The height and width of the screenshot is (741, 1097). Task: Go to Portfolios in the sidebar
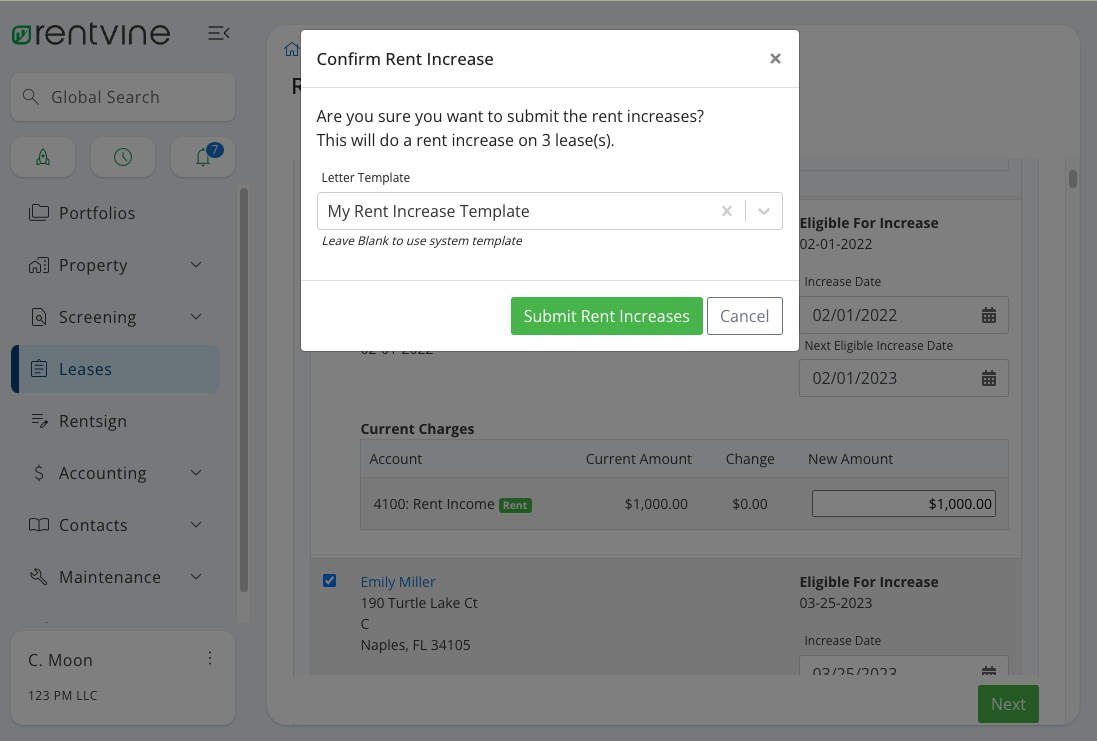96,213
